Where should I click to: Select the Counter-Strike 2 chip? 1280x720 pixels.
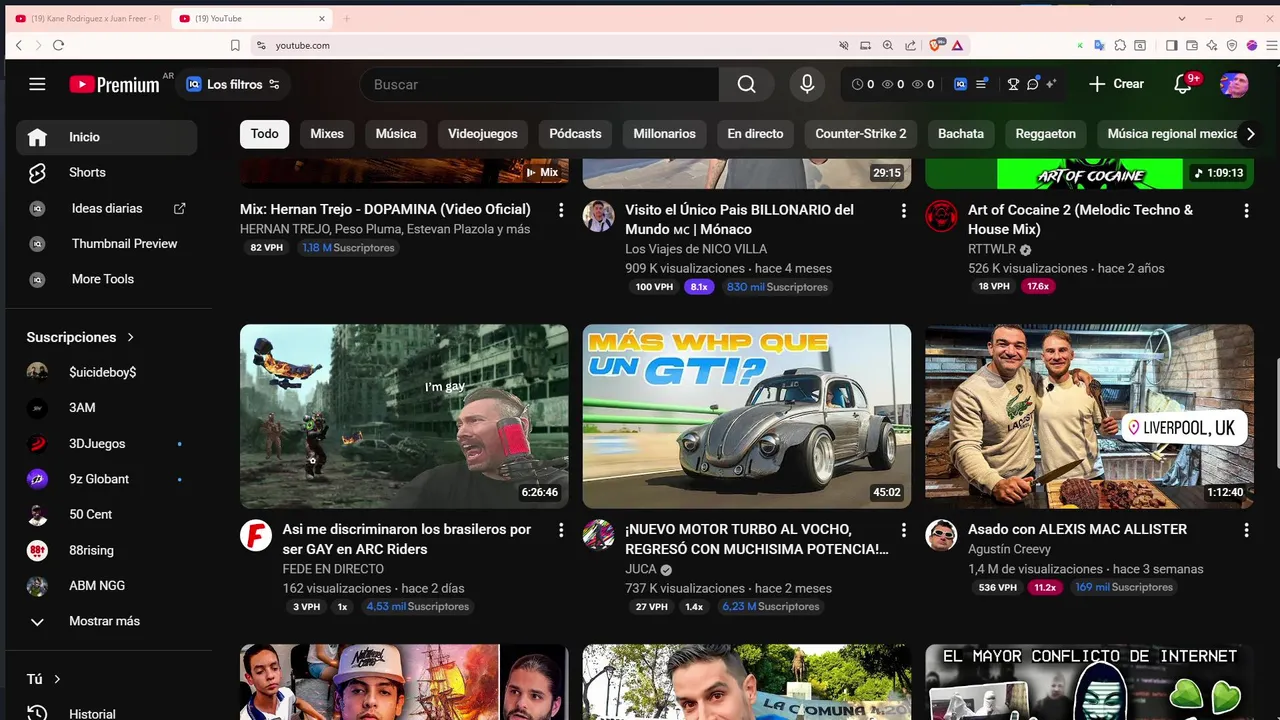(861, 134)
